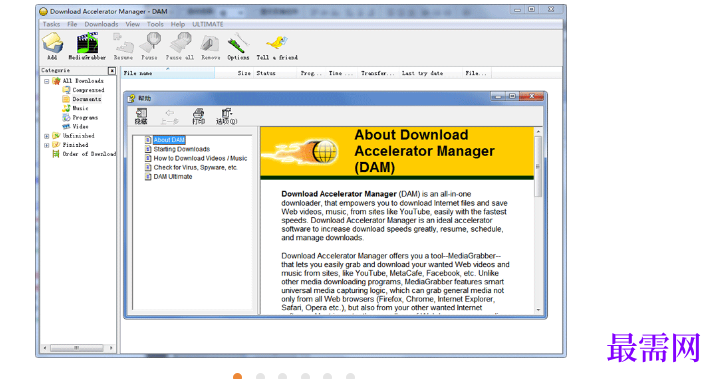Click the Hide button in help window

(x=141, y=116)
